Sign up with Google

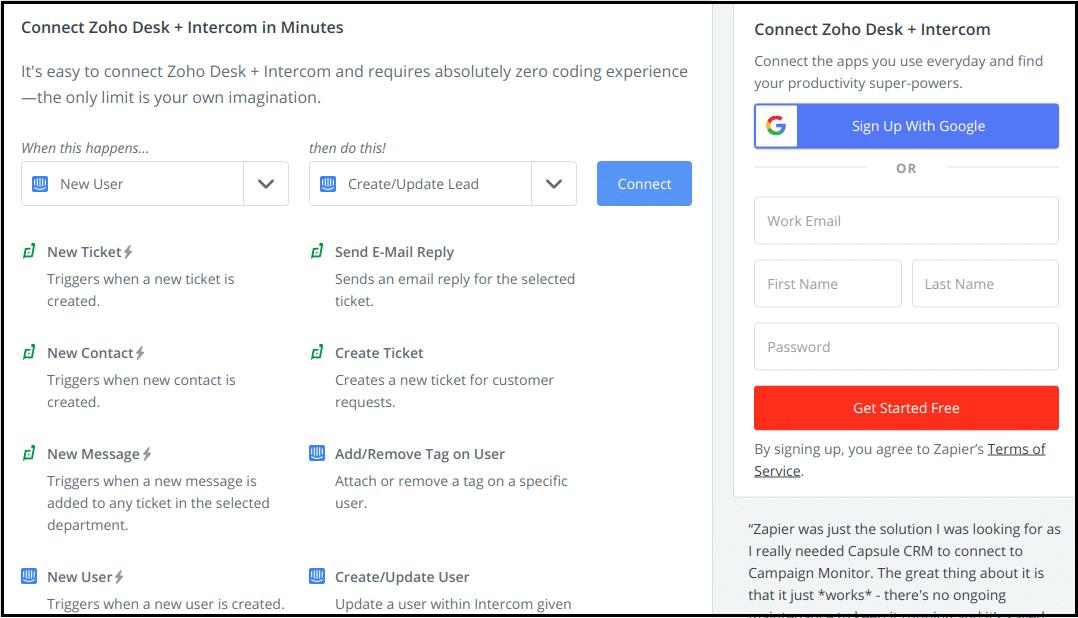[906, 126]
